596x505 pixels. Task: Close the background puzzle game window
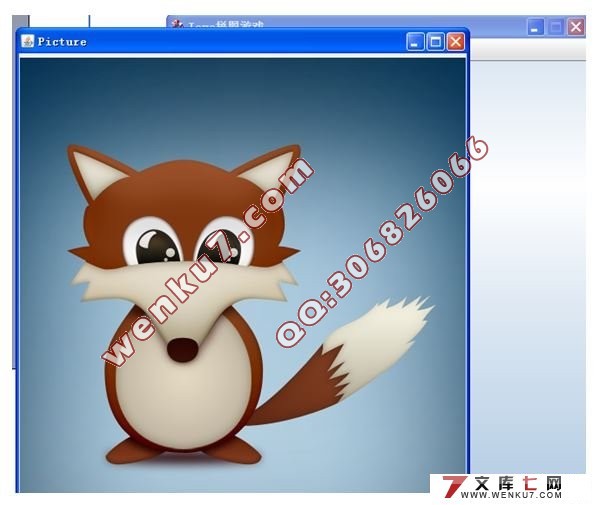[576, 27]
